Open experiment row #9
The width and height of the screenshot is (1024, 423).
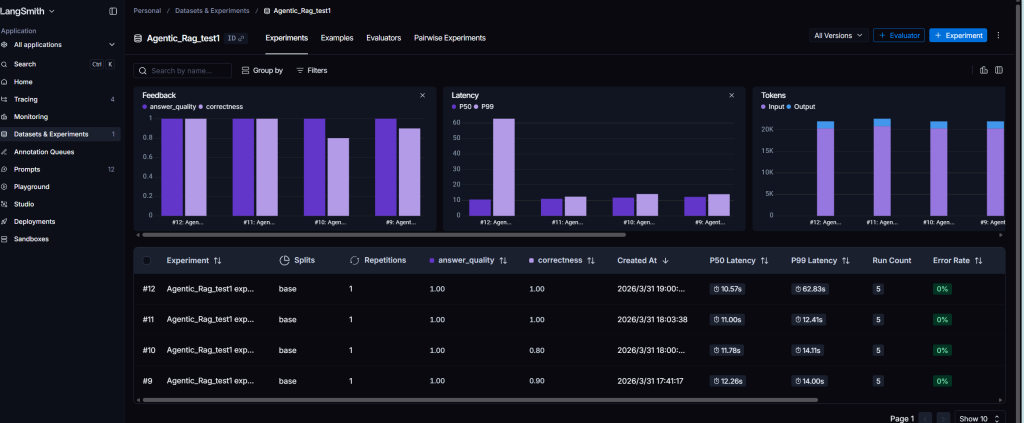click(568, 381)
